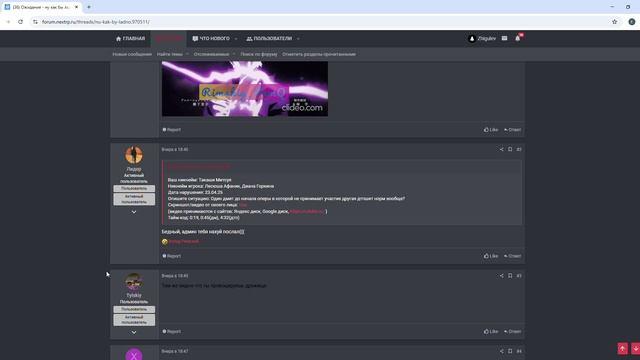The image size is (640, 360).
Task: Click the browser address bar URL
Action: pyautogui.click(x=96, y=22)
